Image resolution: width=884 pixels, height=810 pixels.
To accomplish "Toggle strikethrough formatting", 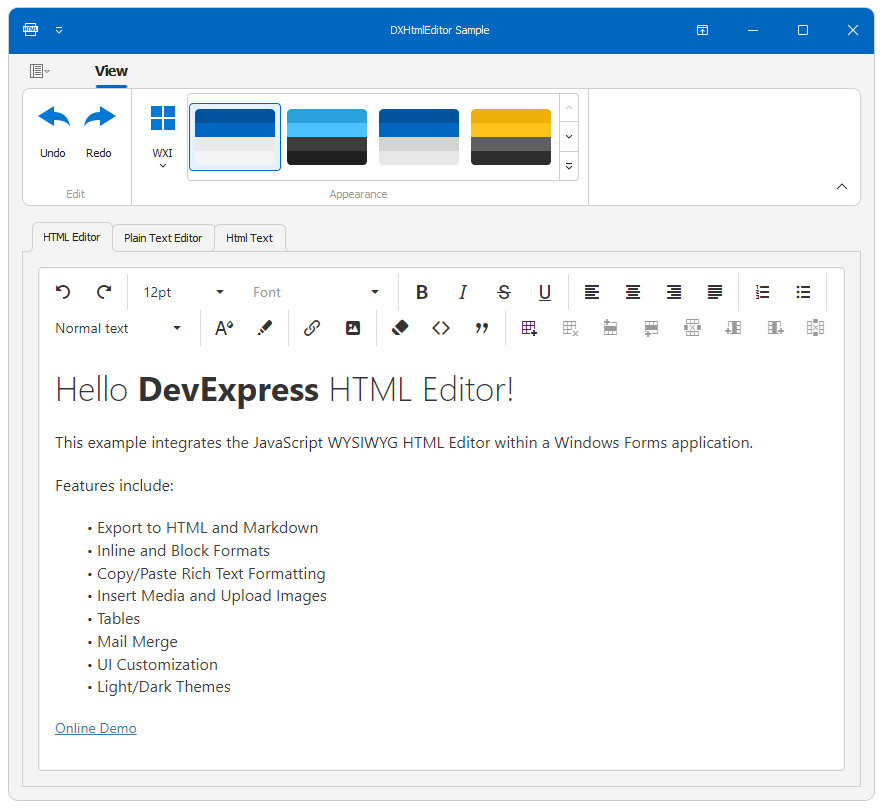I will (x=504, y=292).
